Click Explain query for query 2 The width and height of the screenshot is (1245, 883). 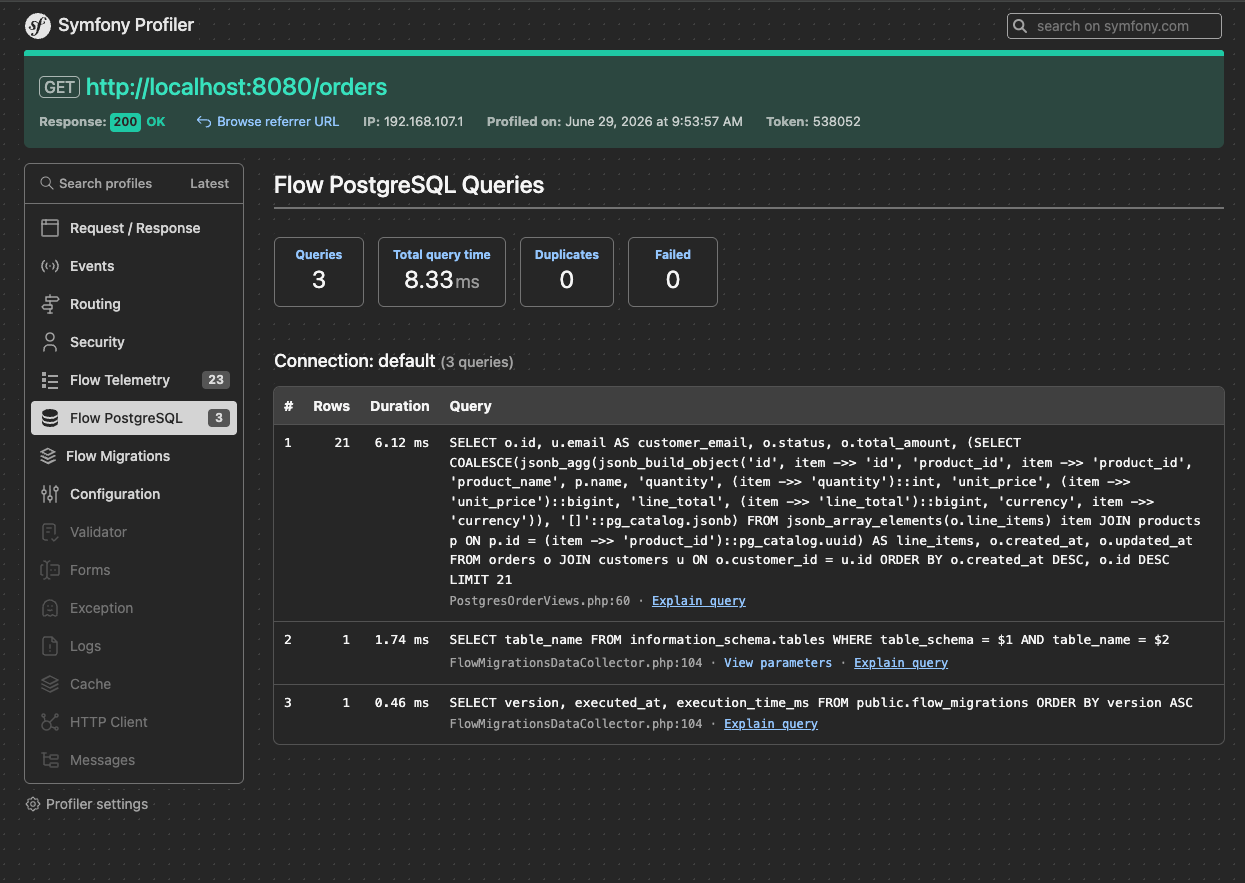[901, 663]
